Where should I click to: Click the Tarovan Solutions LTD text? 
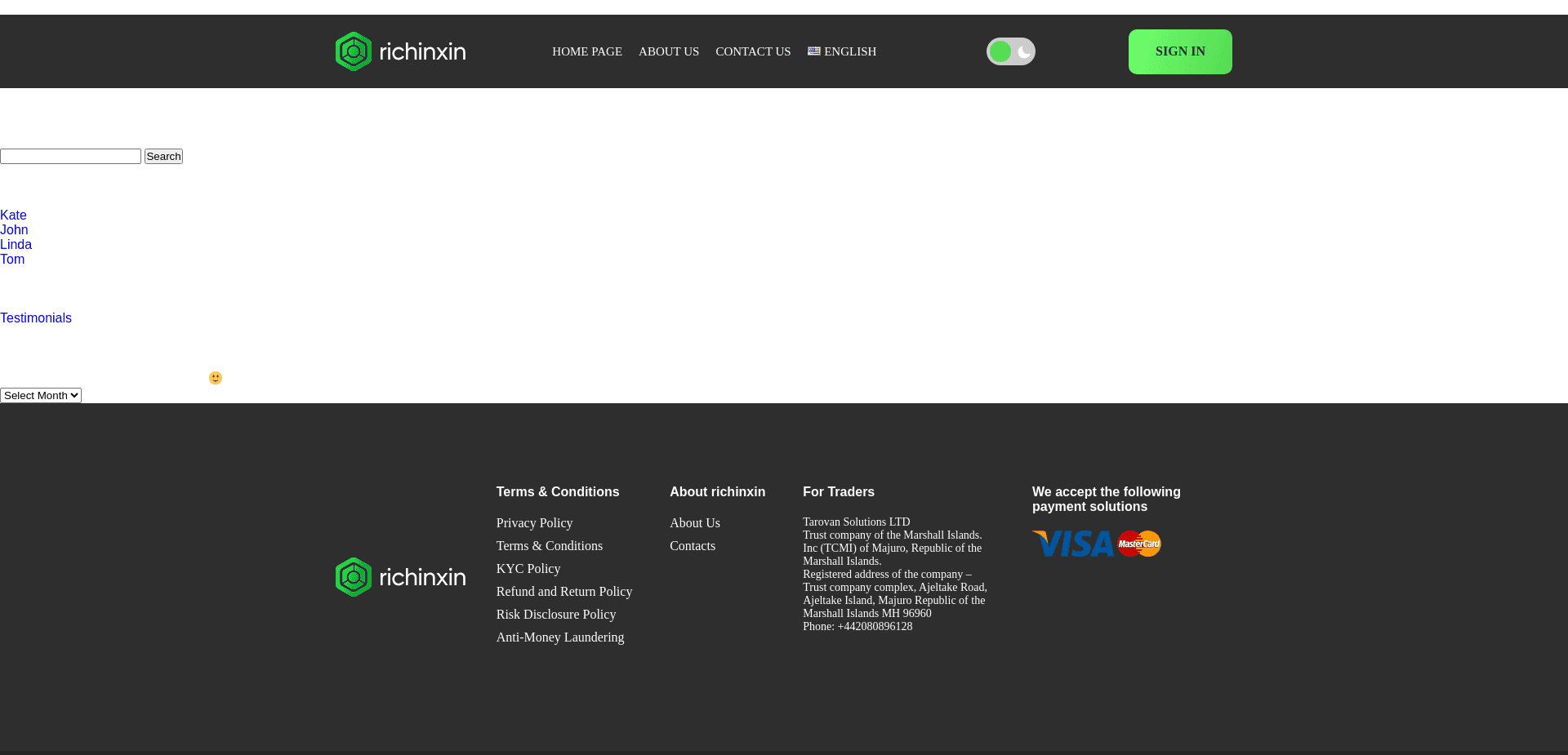pyautogui.click(x=856, y=522)
